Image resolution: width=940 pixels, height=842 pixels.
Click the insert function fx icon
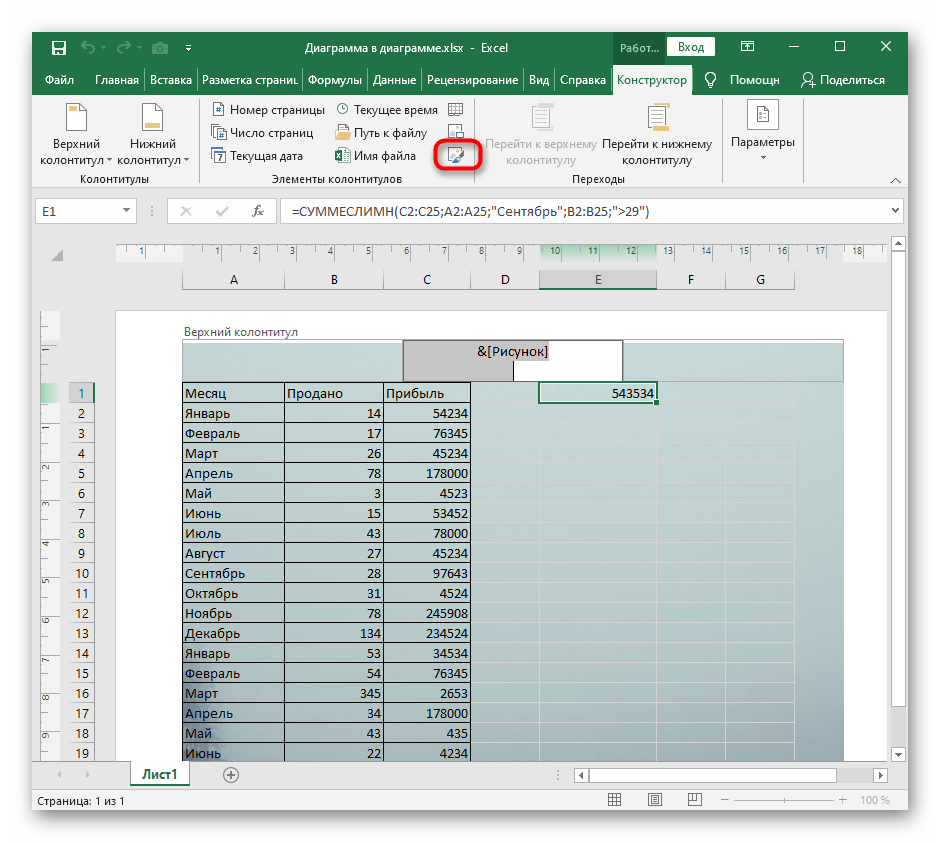(257, 211)
